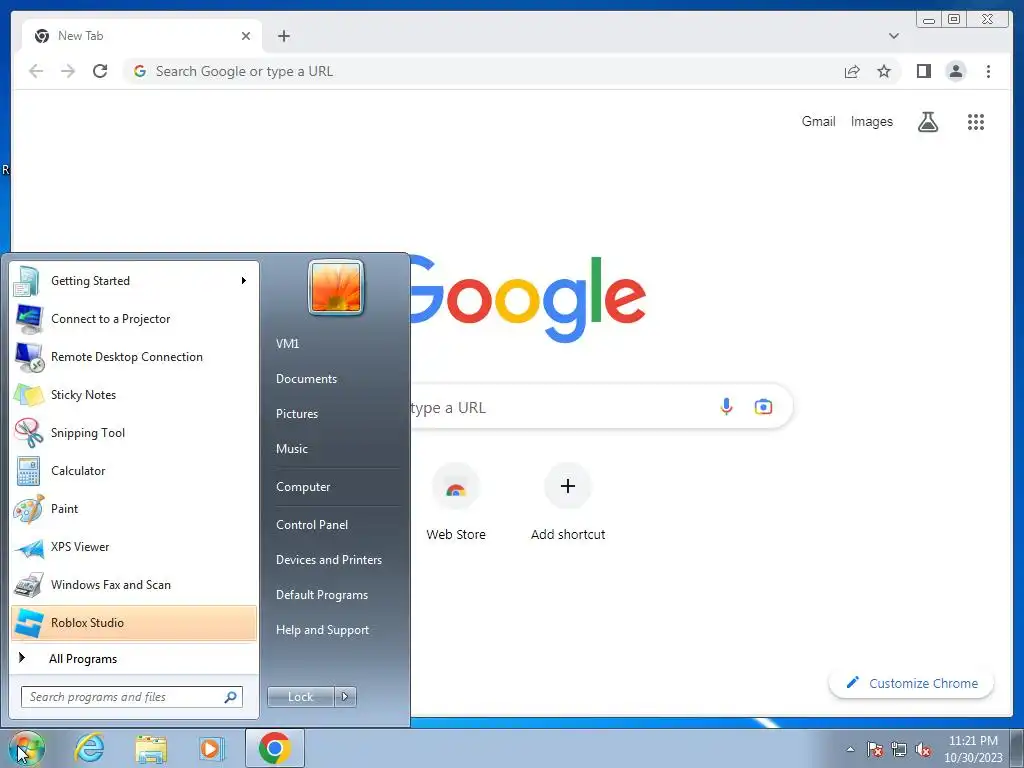This screenshot has width=1024, height=768.
Task: Open Roblox Studio from Start menu
Action: pyautogui.click(x=134, y=623)
